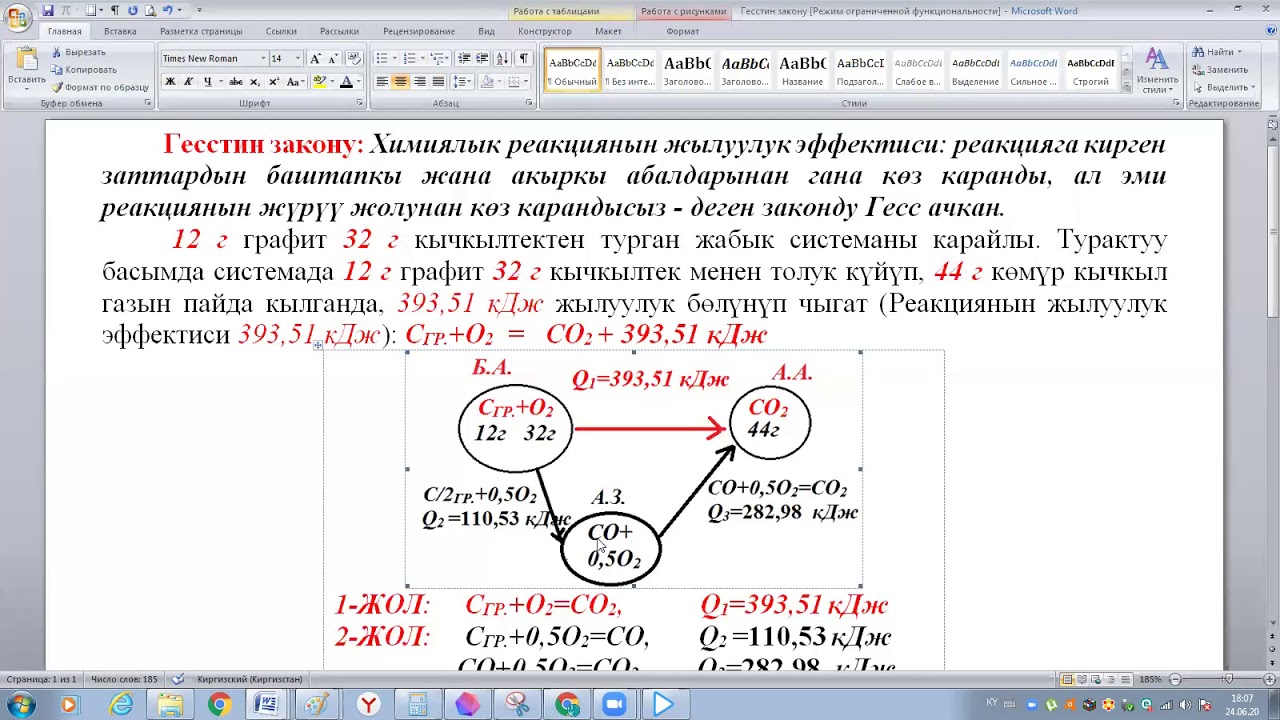The image size is (1280, 720).
Task: Click the Киргизский (Киргизстан) language indicator
Action: point(250,680)
